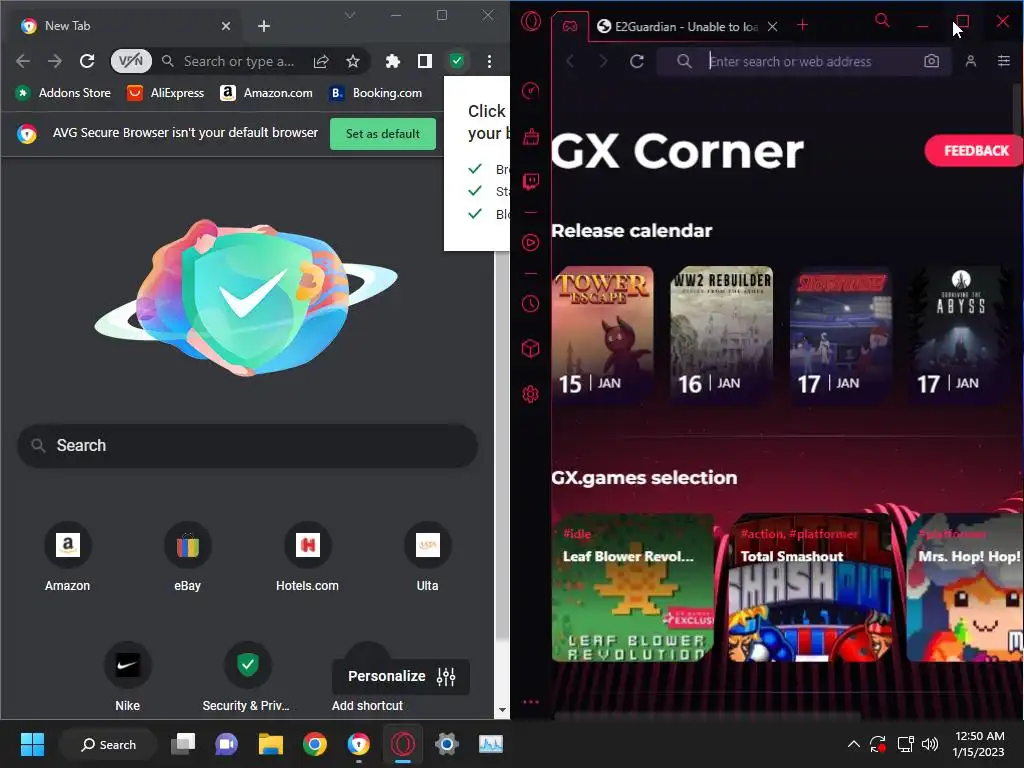Open the Hotels.com shortcut tile

(308, 557)
